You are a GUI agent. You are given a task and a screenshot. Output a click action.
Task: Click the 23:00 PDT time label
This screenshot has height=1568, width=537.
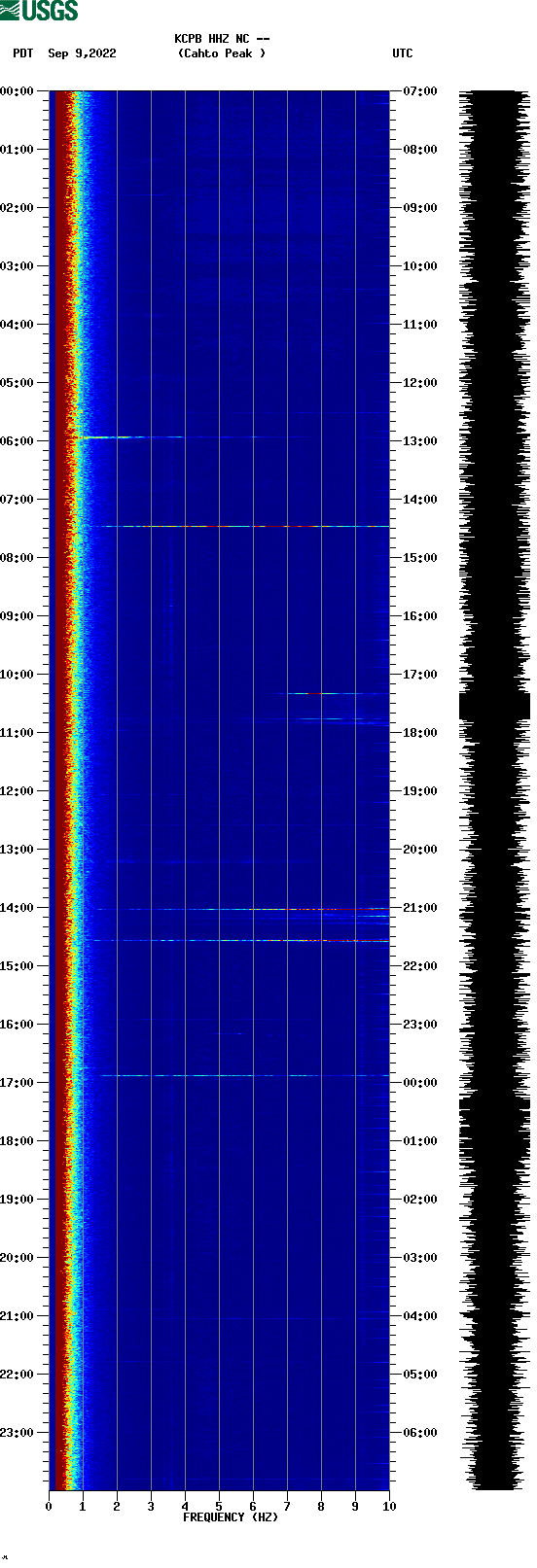click(x=17, y=1433)
